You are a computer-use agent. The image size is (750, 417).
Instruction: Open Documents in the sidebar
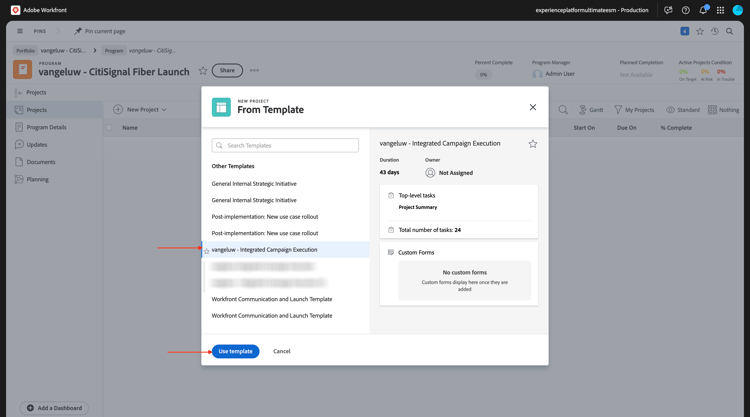41,162
